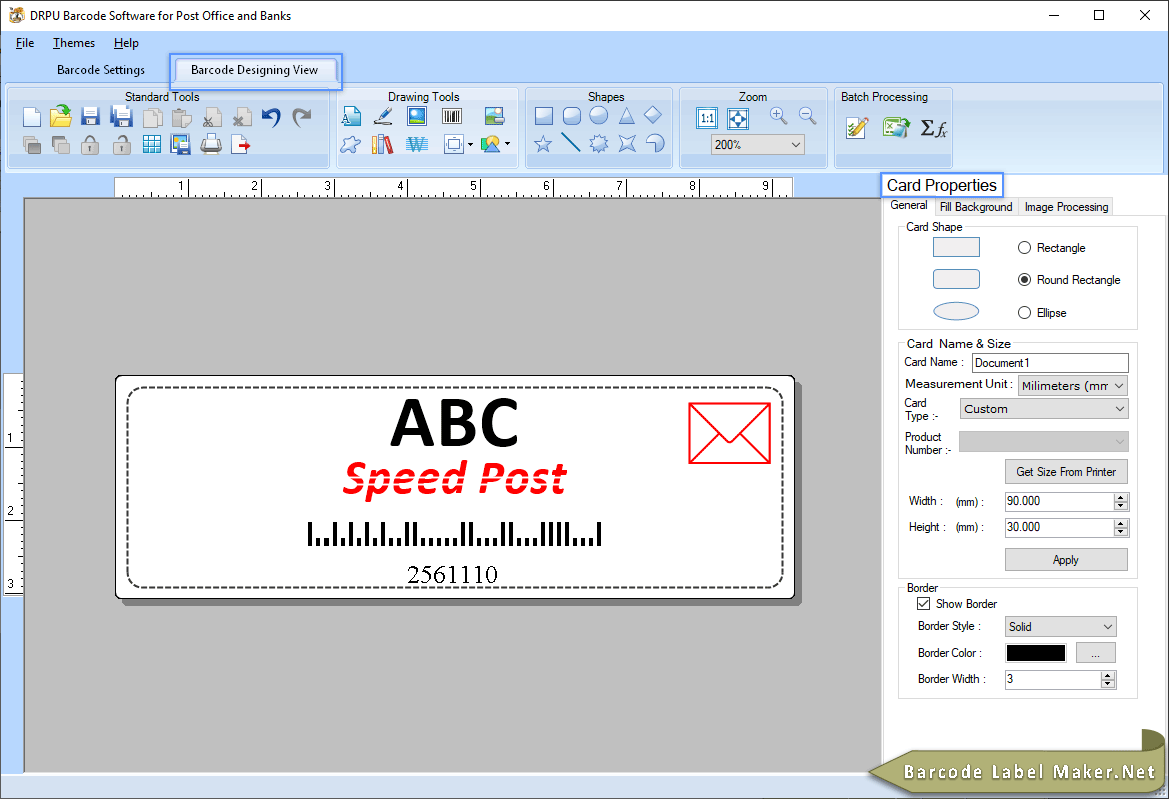Draw a triangle shape
Screen dimensions: 1169x799
coord(626,116)
